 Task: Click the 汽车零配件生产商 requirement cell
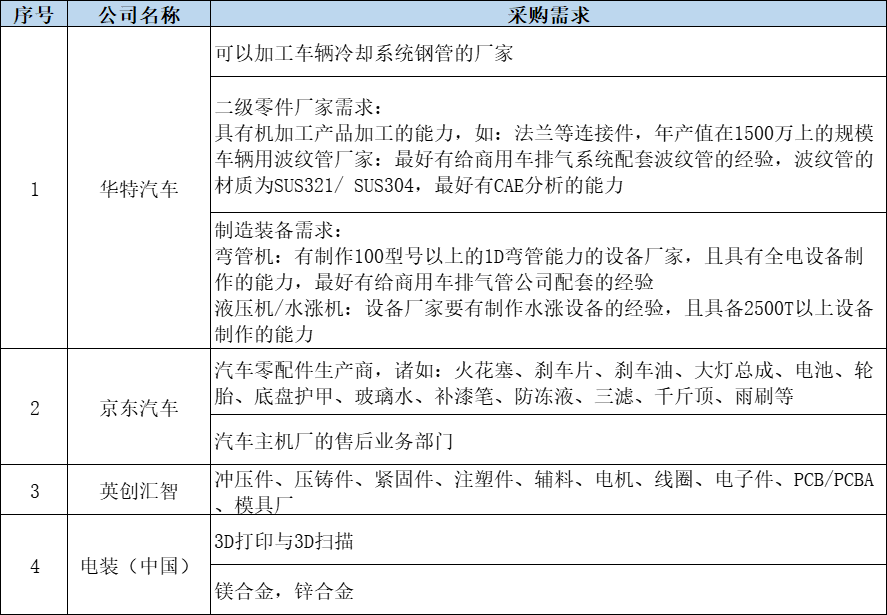click(548, 382)
